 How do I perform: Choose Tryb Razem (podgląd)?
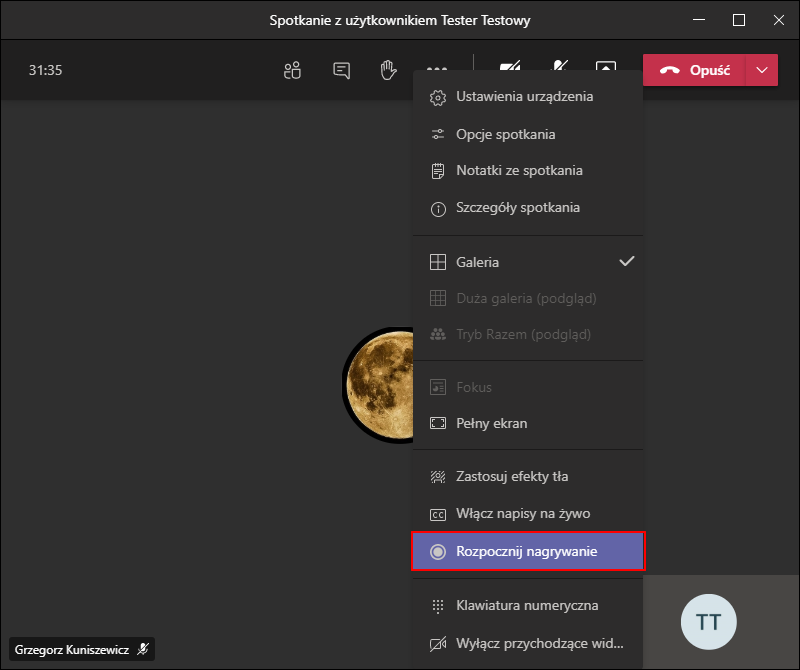[x=528, y=334]
